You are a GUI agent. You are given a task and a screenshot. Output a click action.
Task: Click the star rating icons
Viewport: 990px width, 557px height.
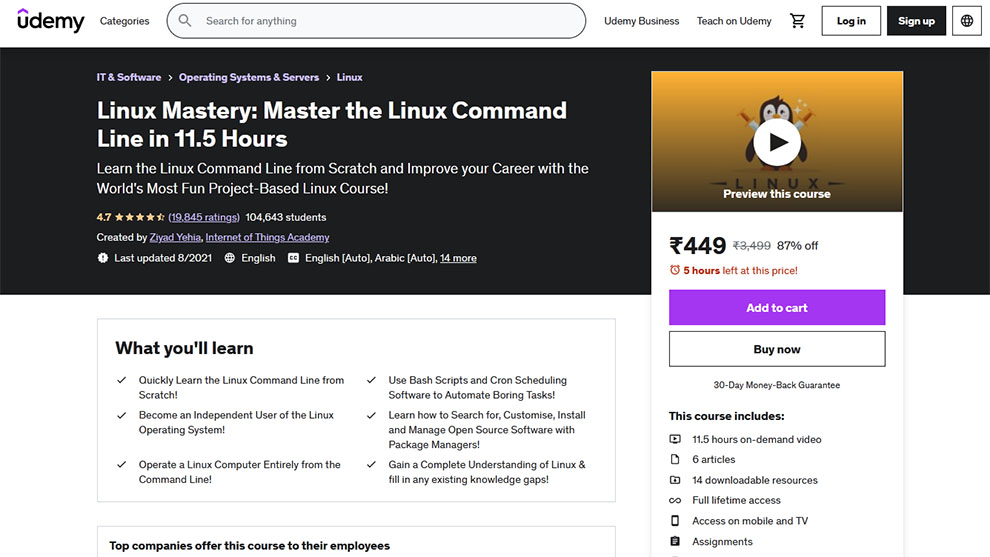140,217
